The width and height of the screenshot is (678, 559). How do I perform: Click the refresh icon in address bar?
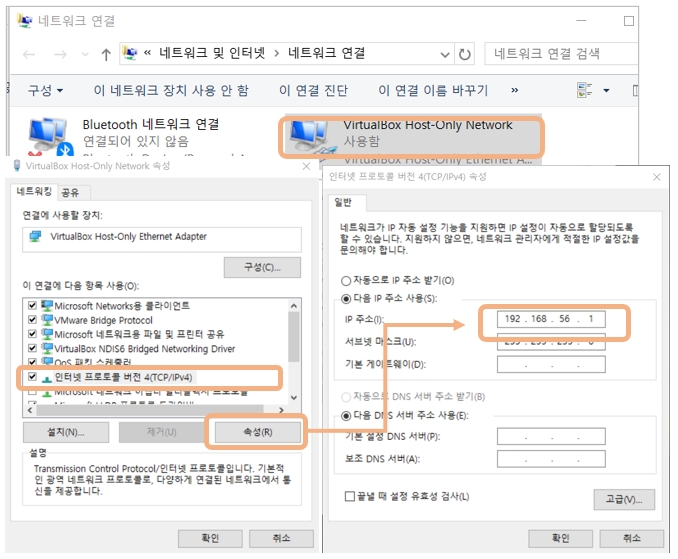pos(464,54)
